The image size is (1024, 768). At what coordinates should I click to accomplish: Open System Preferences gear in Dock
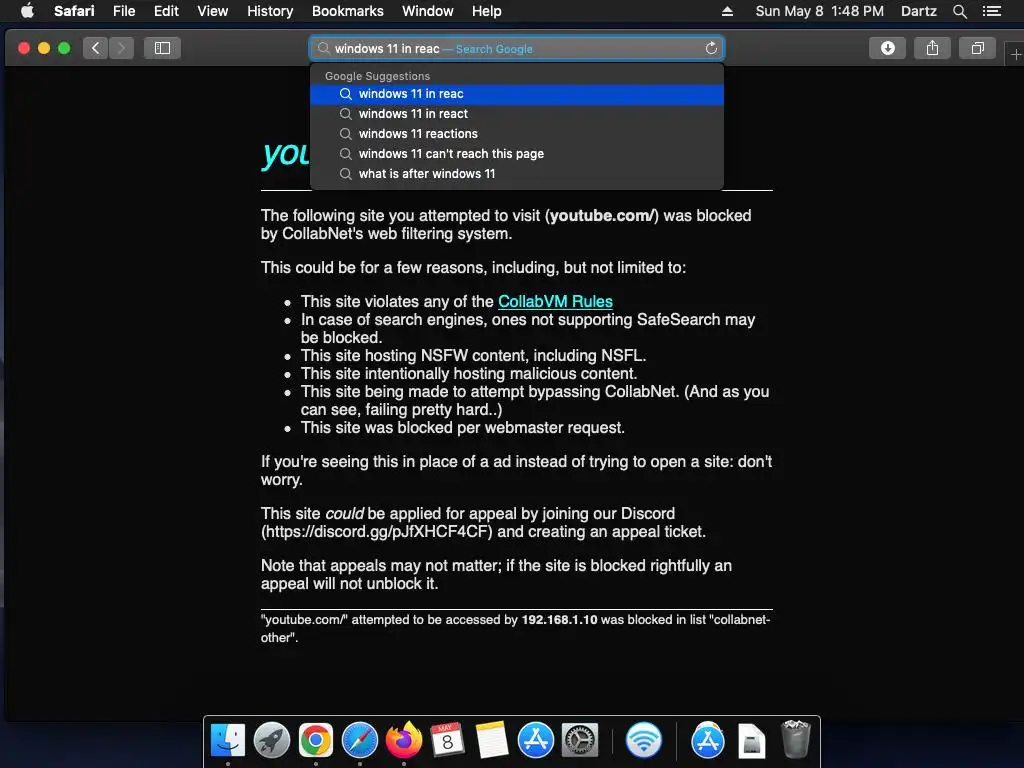click(x=580, y=740)
